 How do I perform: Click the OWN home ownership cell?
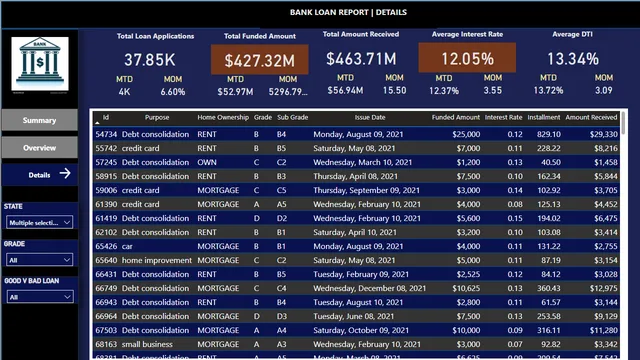(x=207, y=162)
